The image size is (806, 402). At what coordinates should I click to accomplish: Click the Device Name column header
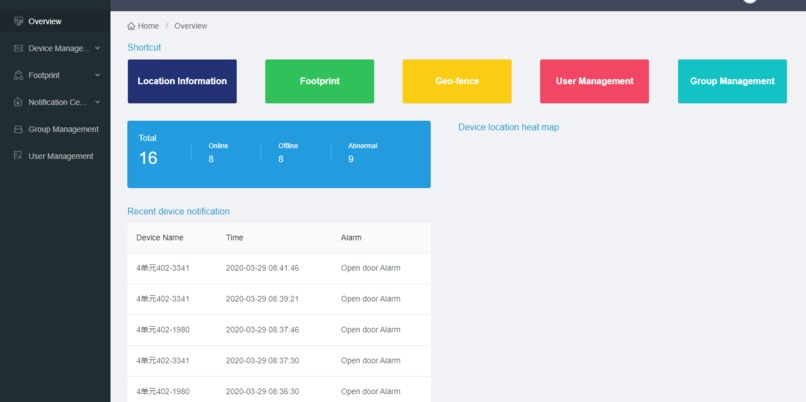pyautogui.click(x=160, y=237)
